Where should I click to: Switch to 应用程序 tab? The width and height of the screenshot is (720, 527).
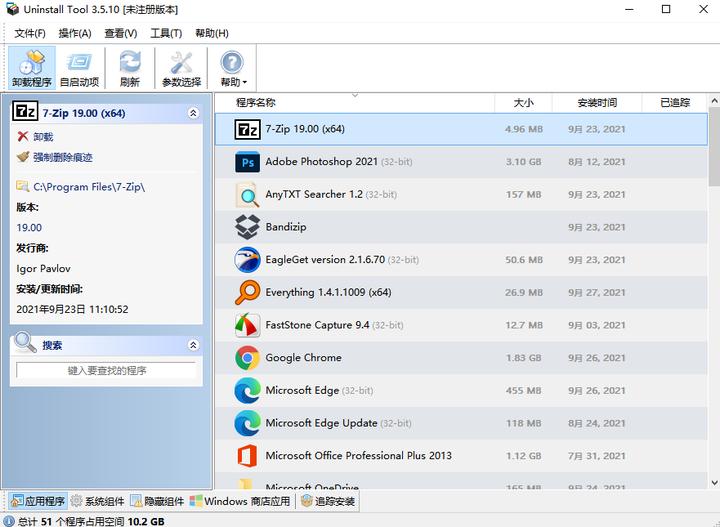click(38, 501)
